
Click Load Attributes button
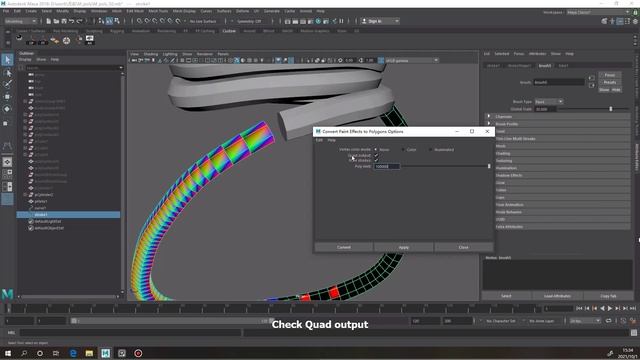tap(558, 296)
